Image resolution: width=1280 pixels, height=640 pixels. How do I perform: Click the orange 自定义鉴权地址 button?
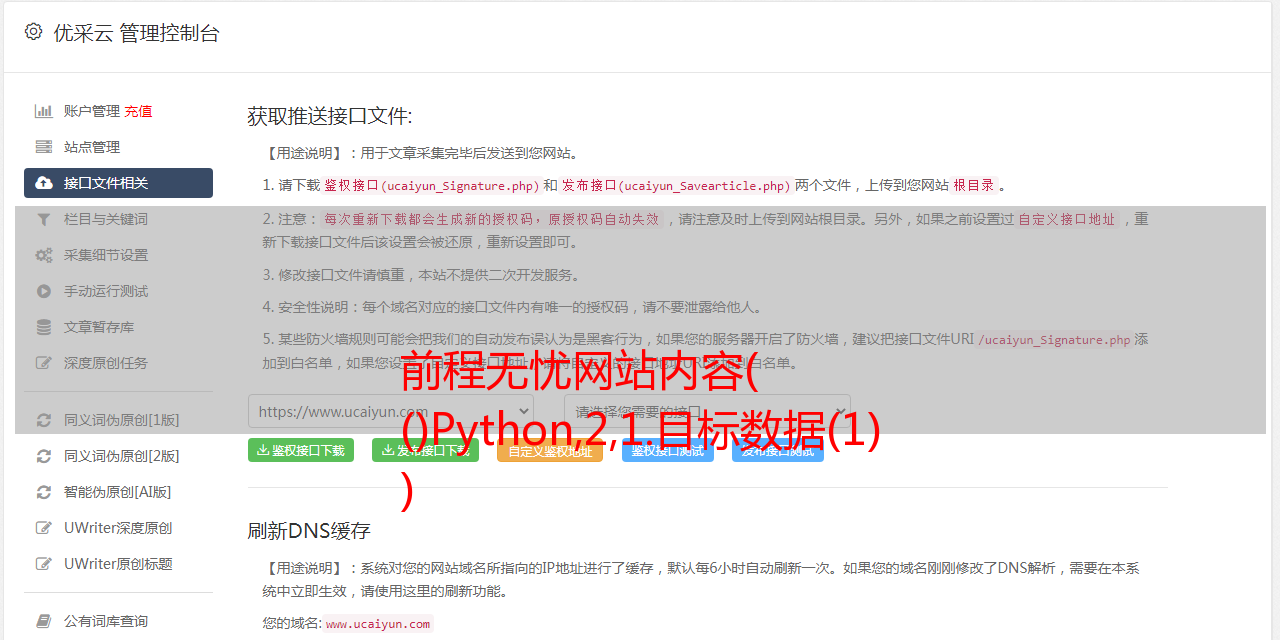pos(550,450)
